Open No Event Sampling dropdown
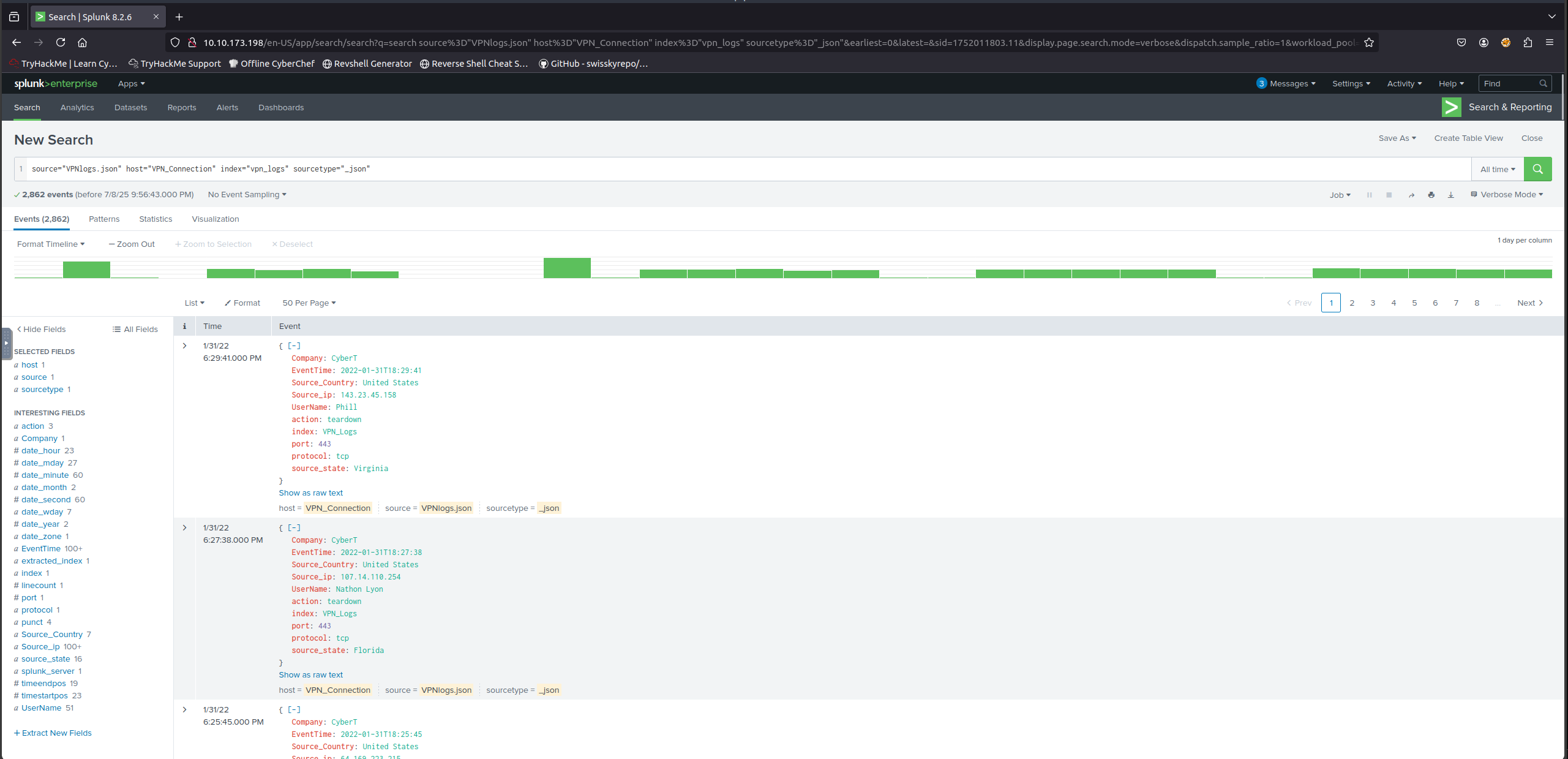 click(247, 194)
